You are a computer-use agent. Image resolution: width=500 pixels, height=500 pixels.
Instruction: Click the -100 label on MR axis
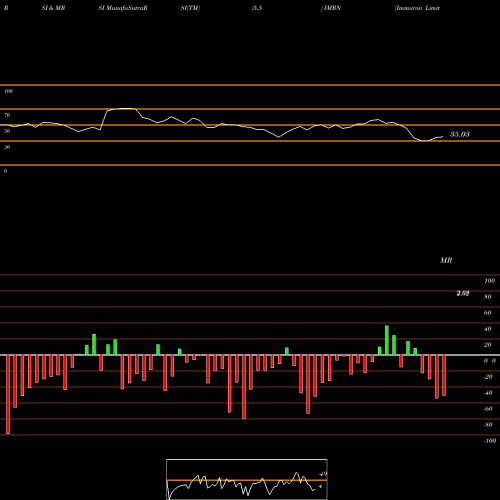click(x=489, y=441)
